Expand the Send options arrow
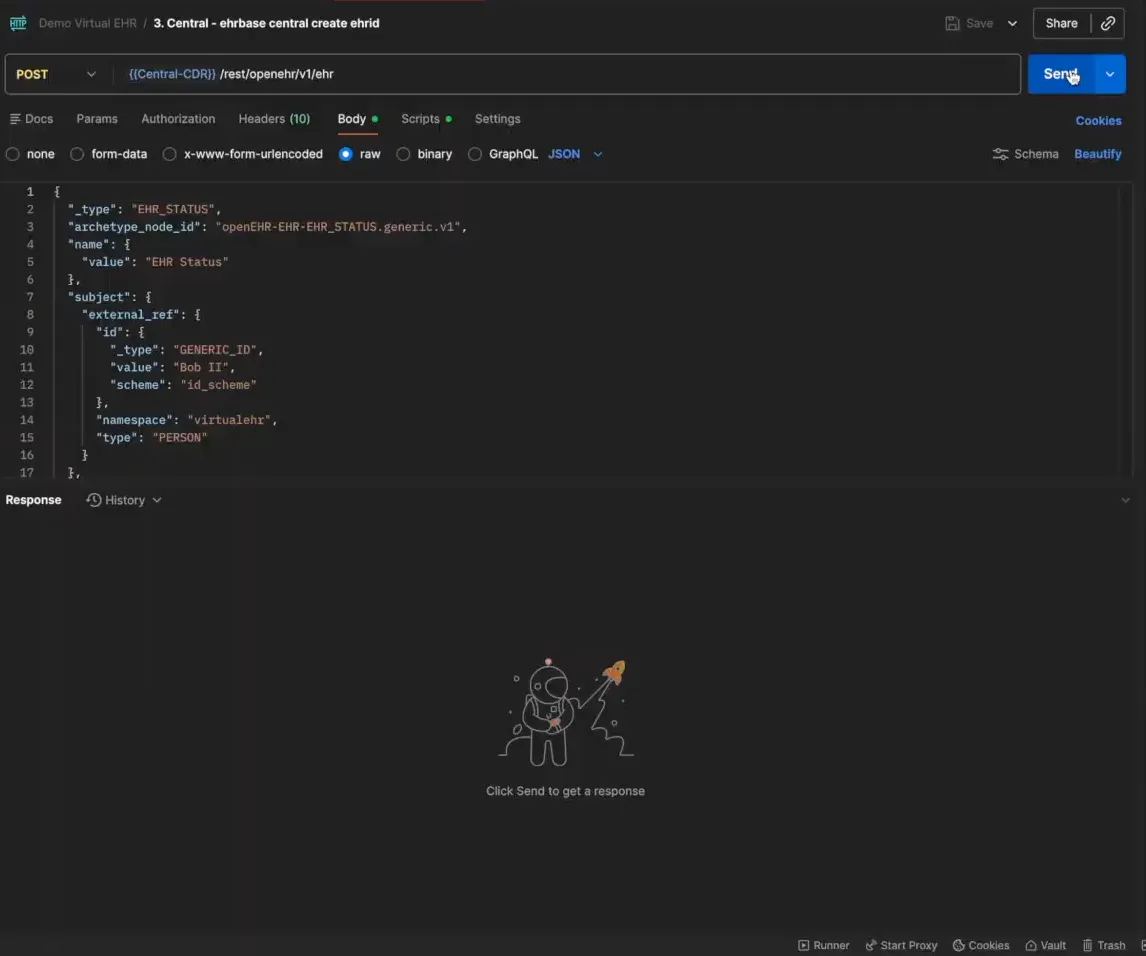This screenshot has height=956, width=1146. (x=1110, y=74)
